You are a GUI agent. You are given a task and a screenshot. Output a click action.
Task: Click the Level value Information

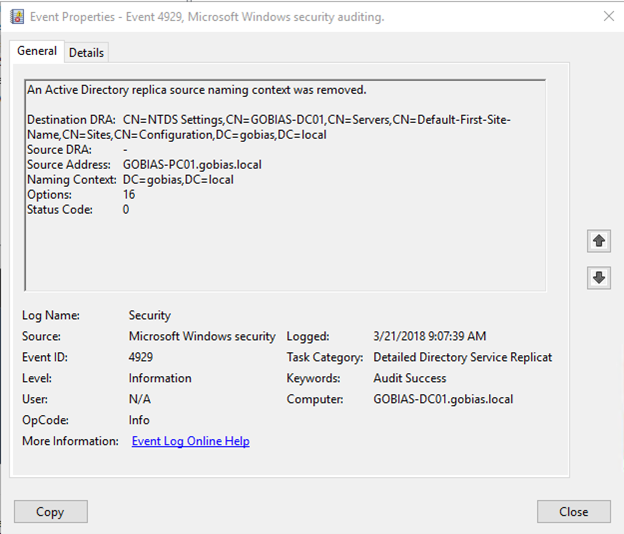pos(160,378)
